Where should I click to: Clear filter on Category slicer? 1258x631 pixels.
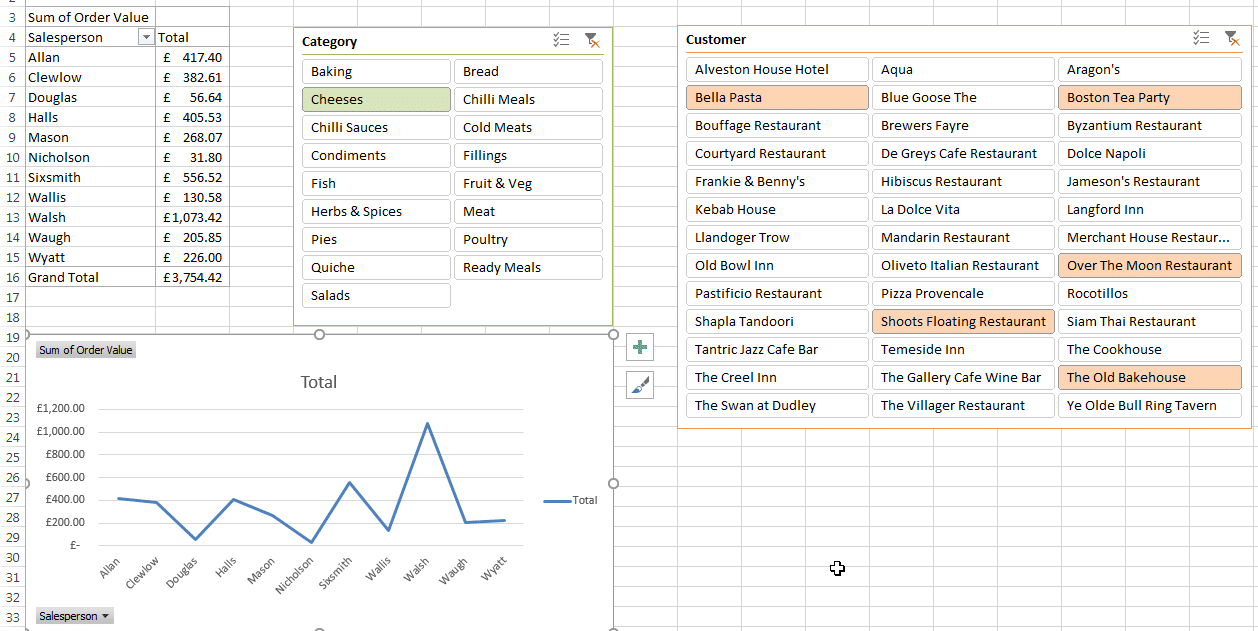592,40
